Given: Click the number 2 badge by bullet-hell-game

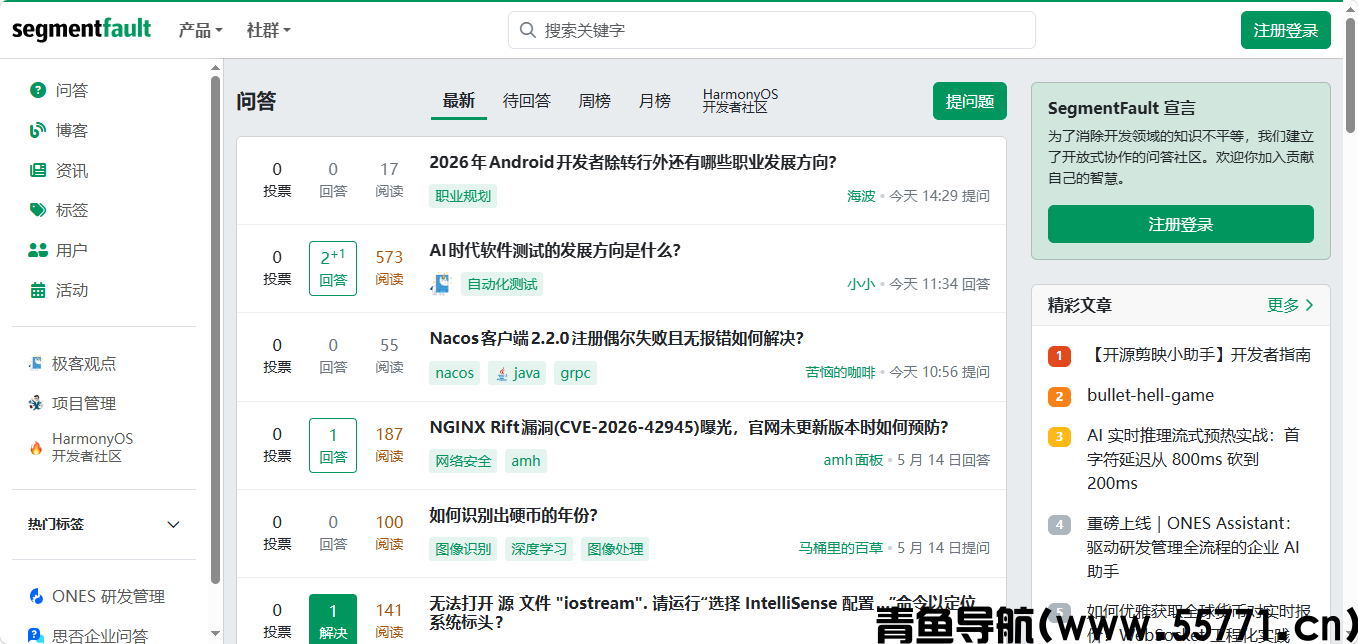Looking at the screenshot, I should (x=1059, y=396).
